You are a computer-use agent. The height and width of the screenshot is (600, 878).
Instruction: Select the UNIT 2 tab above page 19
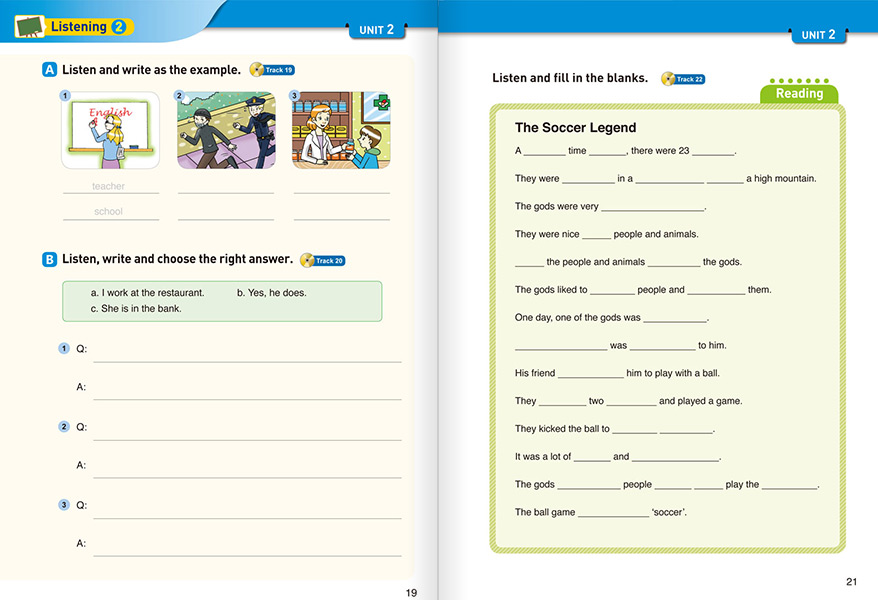[x=376, y=30]
